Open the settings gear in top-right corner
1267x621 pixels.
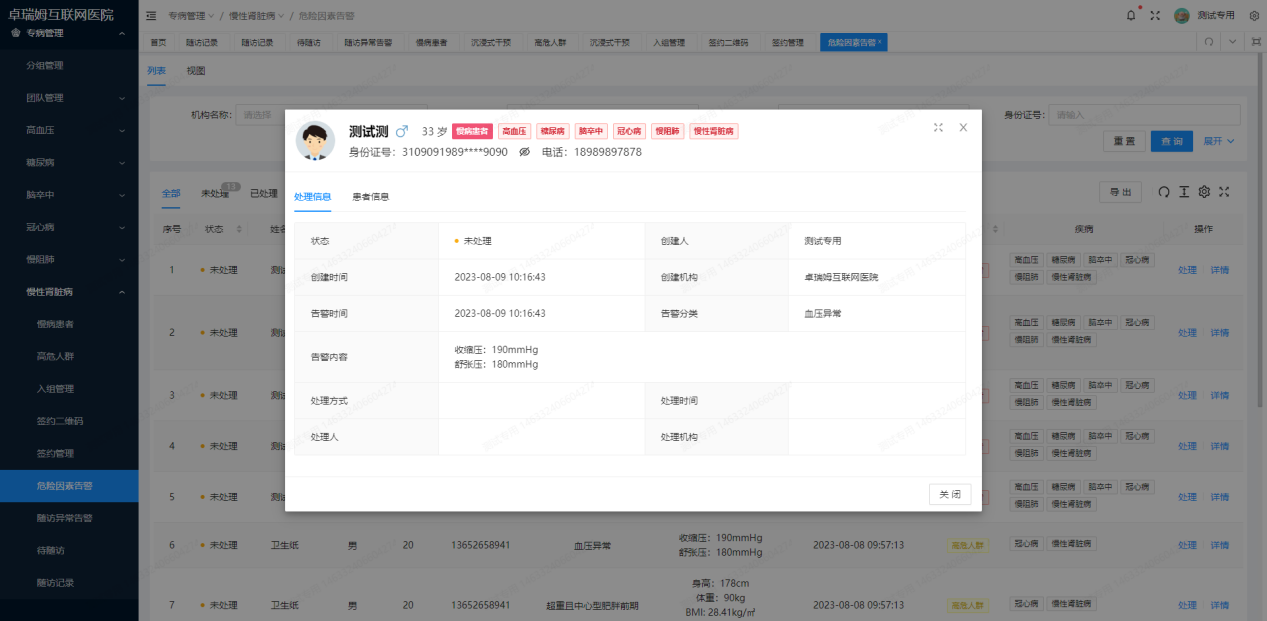click(x=1253, y=14)
